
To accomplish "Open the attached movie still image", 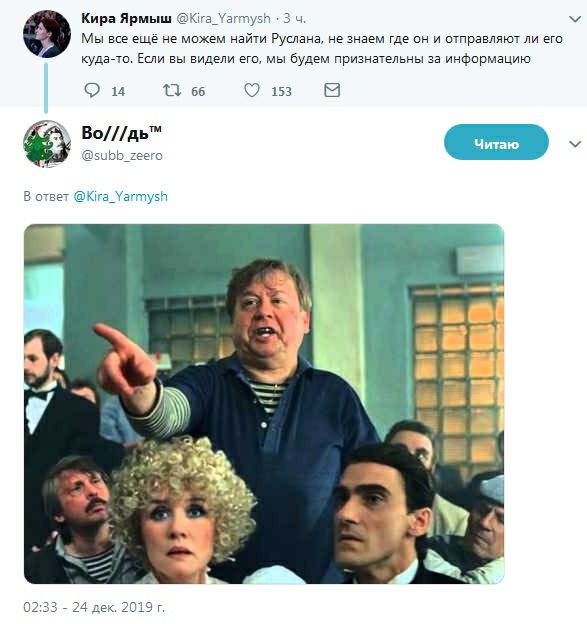I will [264, 404].
